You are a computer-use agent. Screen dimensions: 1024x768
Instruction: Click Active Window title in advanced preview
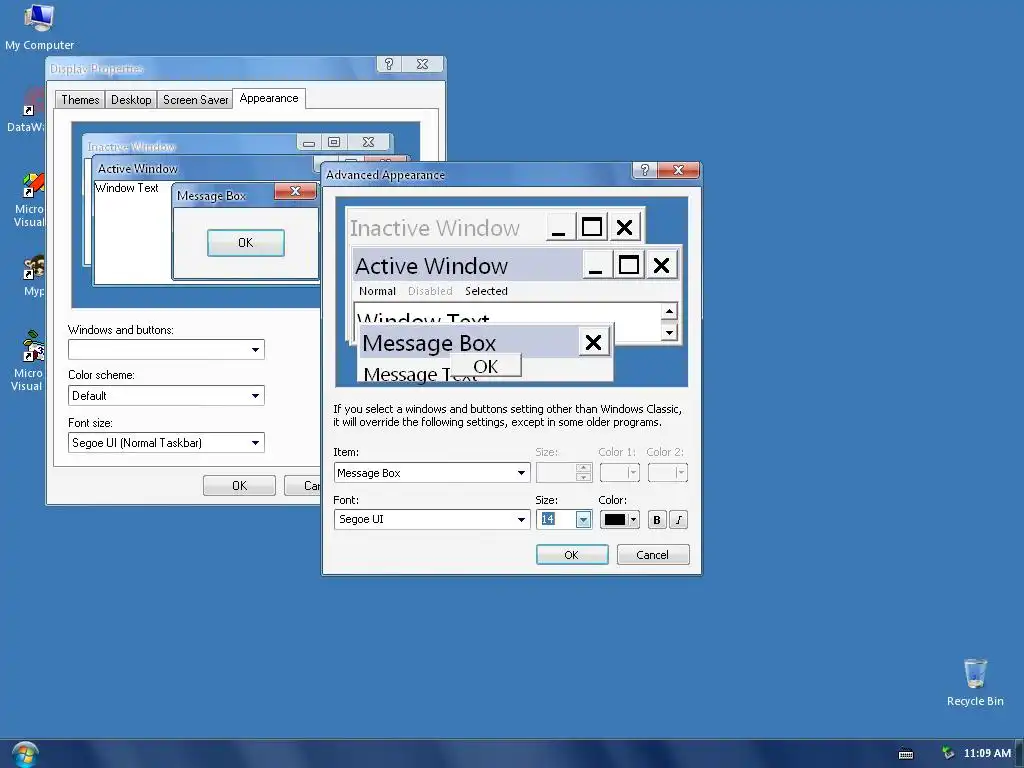[431, 266]
